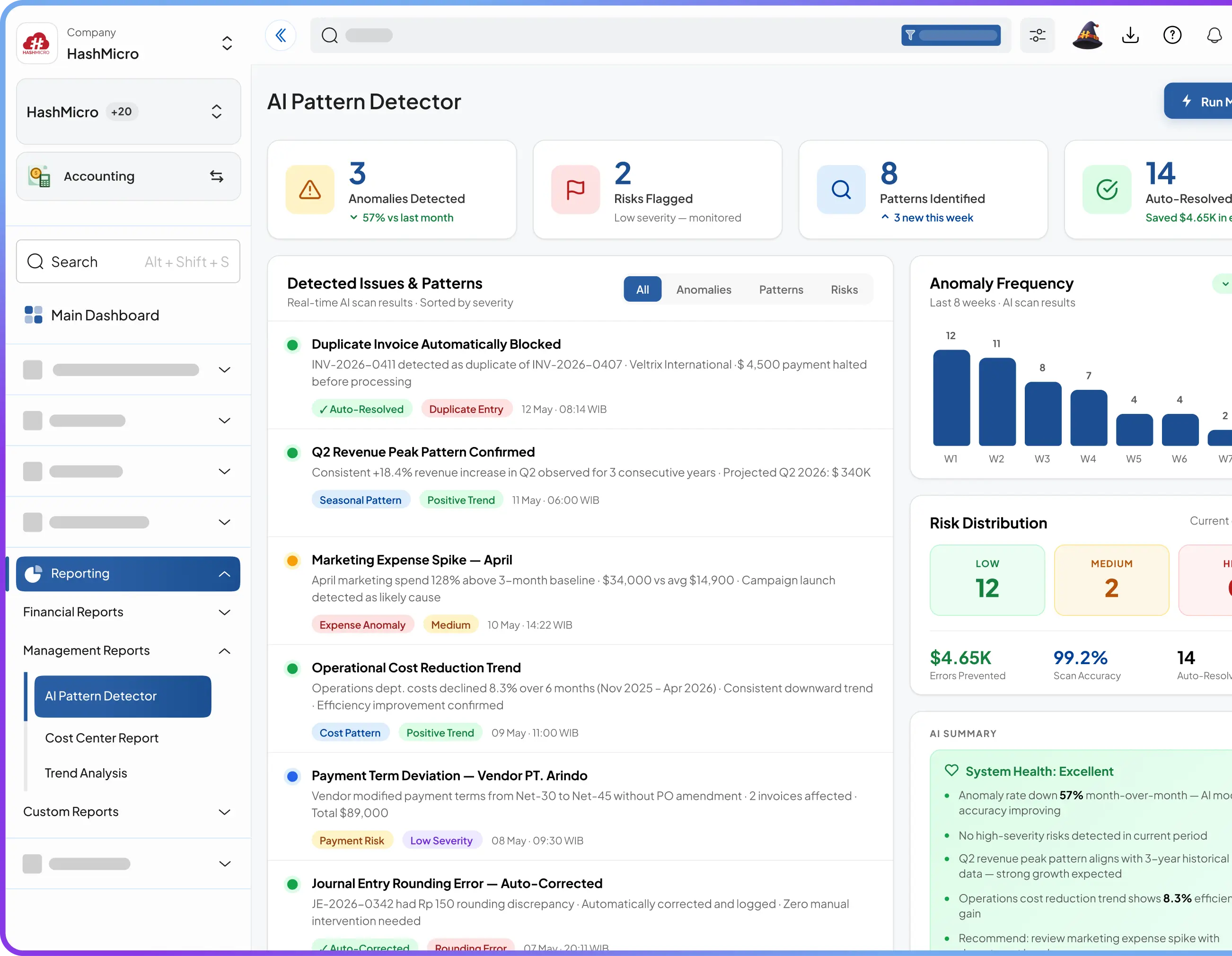Expand the last placeholder menu group at bottom
The image size is (1232, 956).
point(225,864)
